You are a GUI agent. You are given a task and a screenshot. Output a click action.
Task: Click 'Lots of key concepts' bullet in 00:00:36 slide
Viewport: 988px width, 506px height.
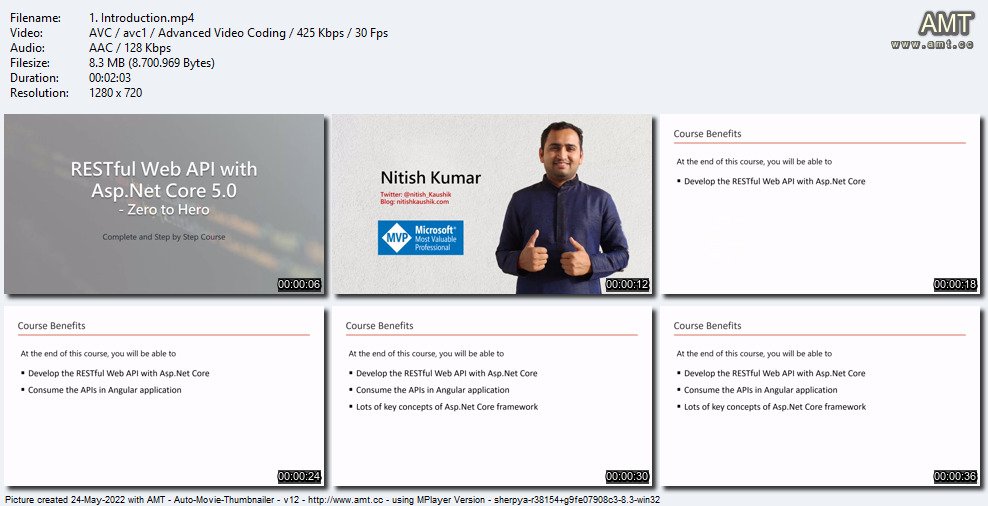pyautogui.click(x=775, y=407)
